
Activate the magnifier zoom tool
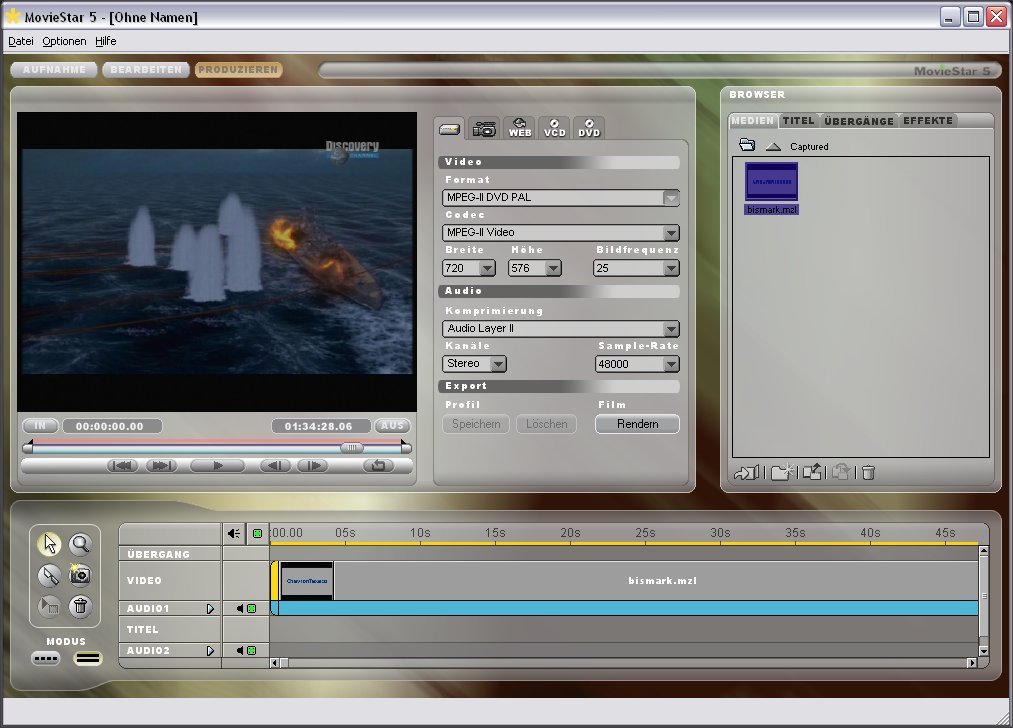[x=80, y=544]
